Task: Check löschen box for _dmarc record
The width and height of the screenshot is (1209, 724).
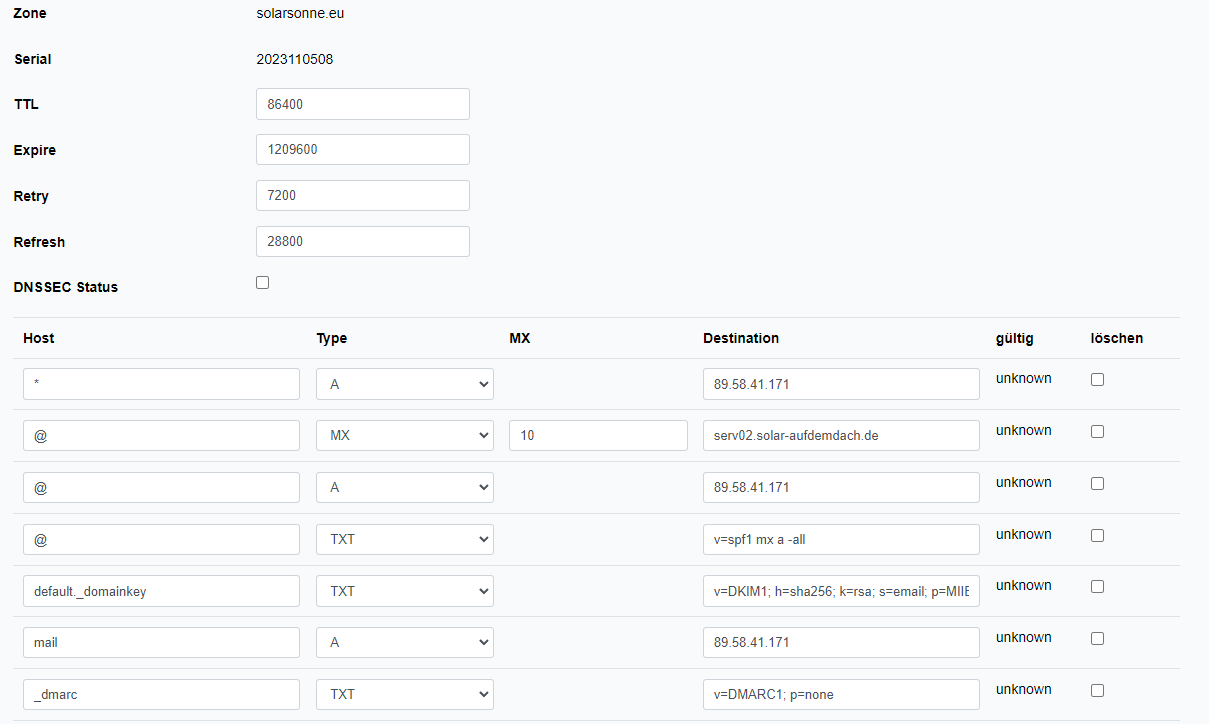Action: tap(1097, 691)
